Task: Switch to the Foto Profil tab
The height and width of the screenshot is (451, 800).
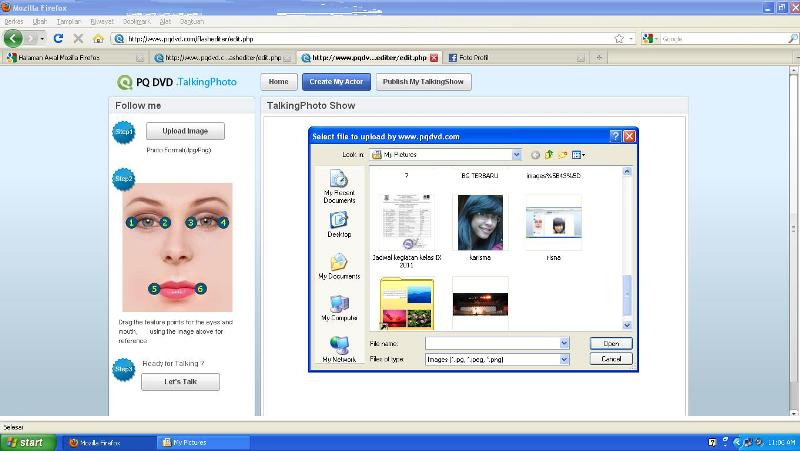Action: pos(472,58)
